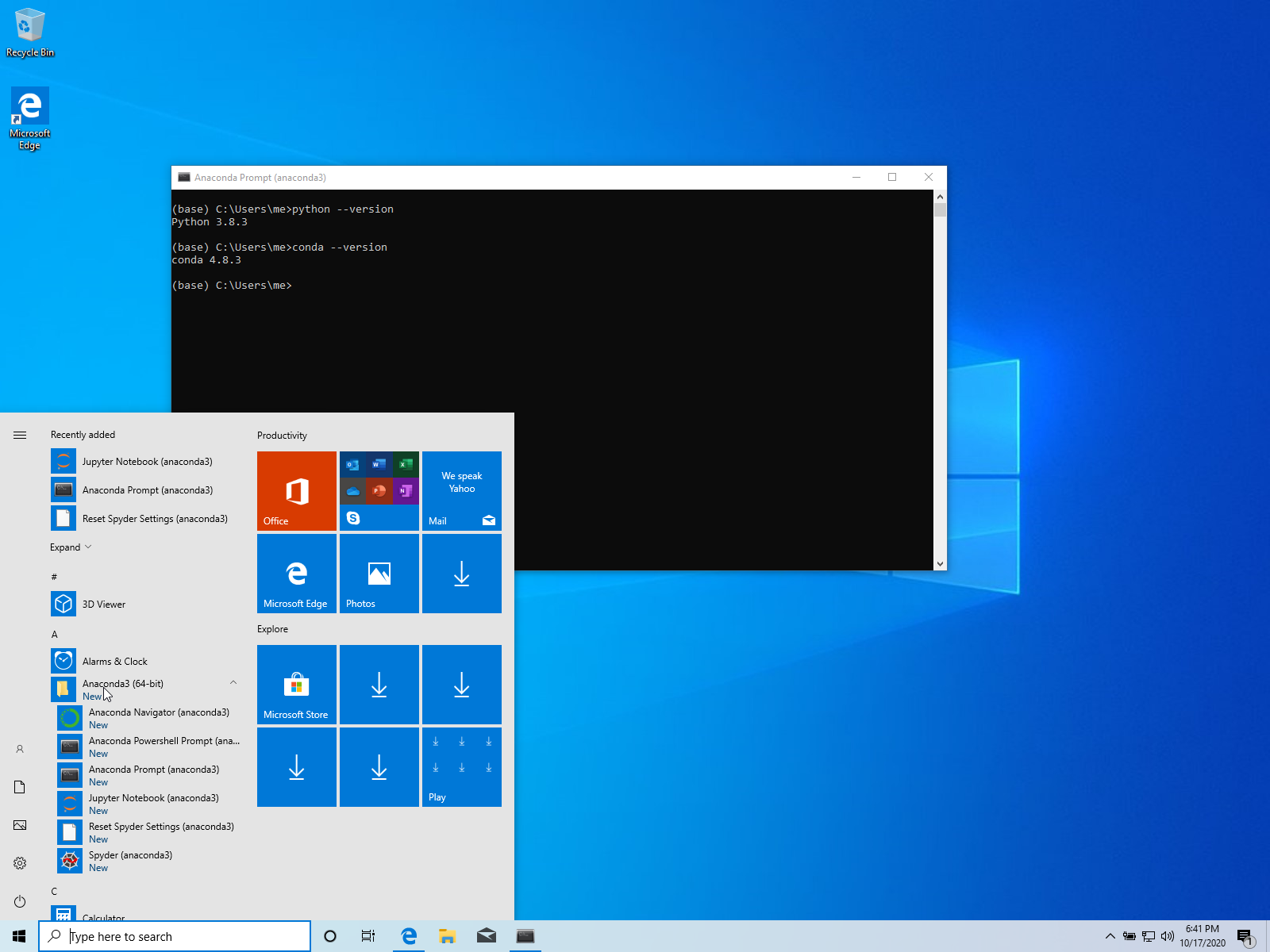
Task: Click the downloading tile beside Photos
Action: [462, 574]
